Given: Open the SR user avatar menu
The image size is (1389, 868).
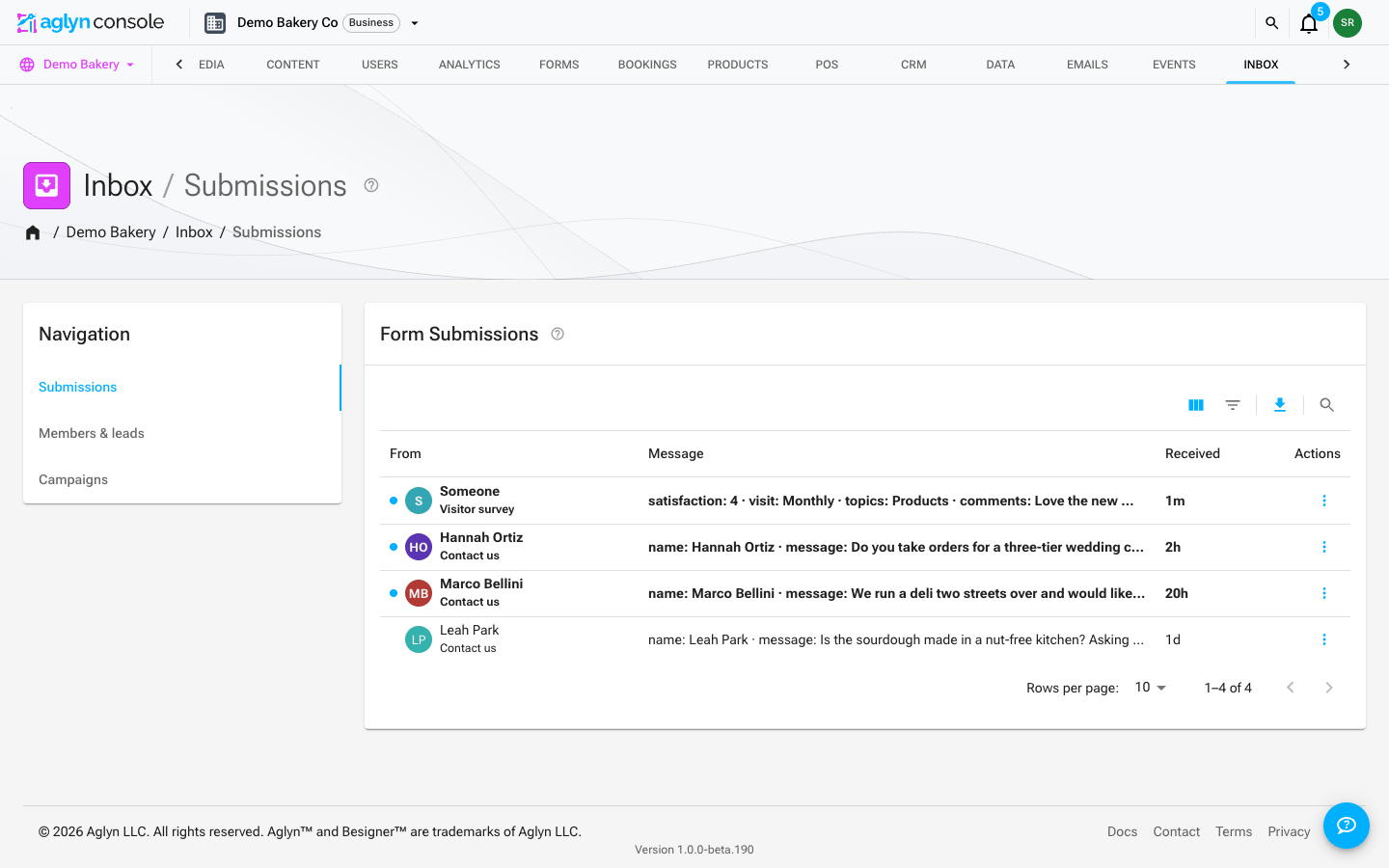Looking at the screenshot, I should [x=1348, y=22].
